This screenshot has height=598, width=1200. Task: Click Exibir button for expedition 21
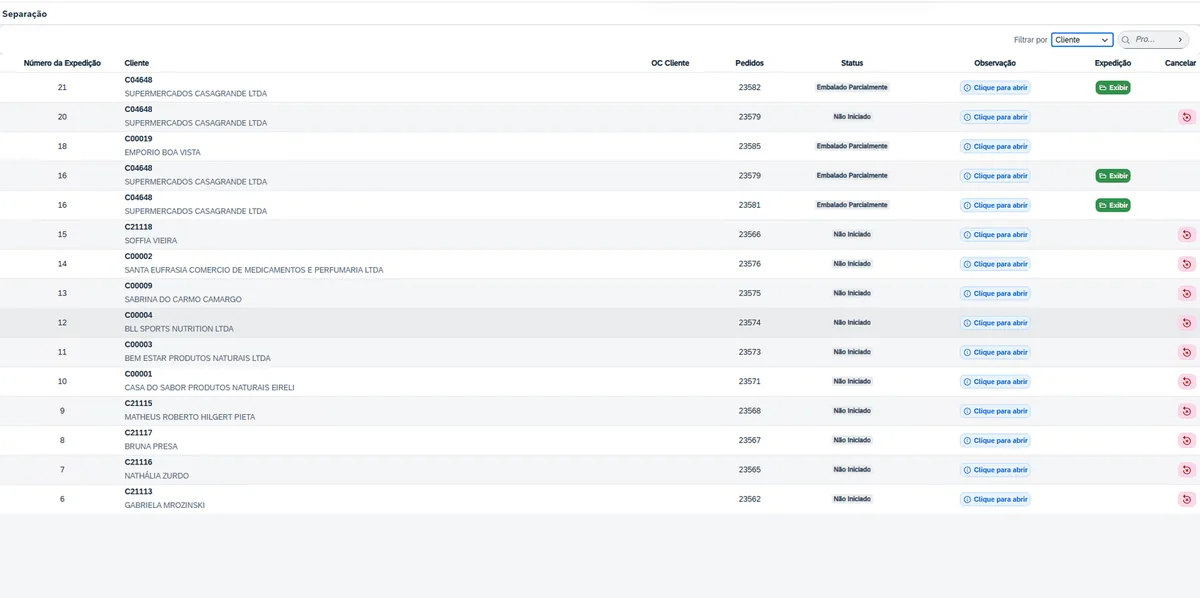1113,88
